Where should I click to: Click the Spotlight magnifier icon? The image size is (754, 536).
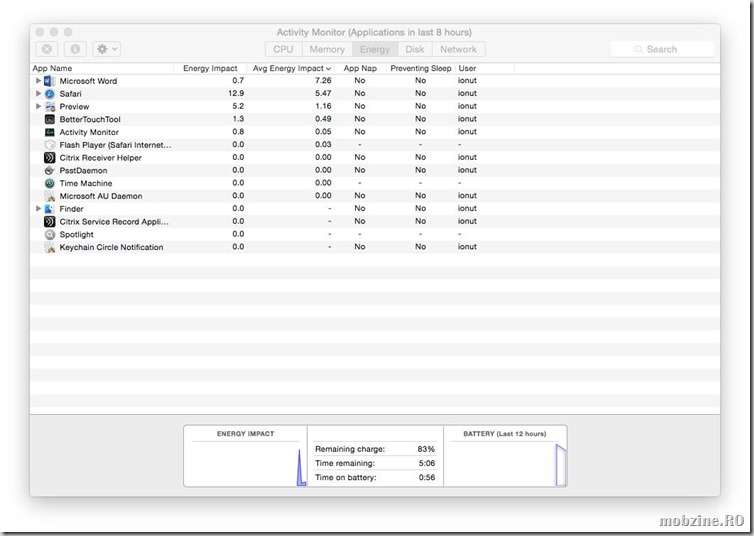pos(50,235)
